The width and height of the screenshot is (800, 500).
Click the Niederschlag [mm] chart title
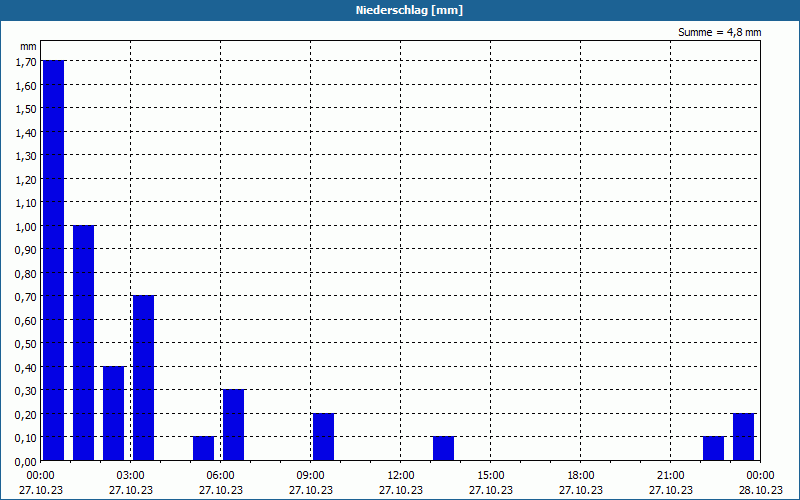[409, 10]
